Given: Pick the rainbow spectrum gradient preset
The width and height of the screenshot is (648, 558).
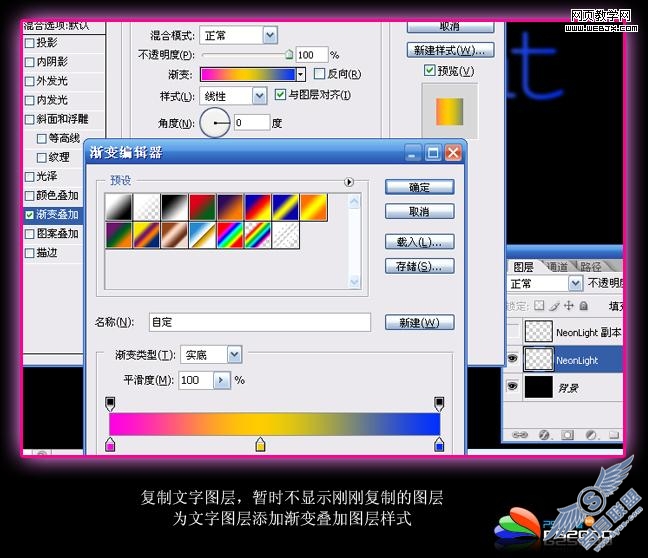Looking at the screenshot, I should point(230,235).
